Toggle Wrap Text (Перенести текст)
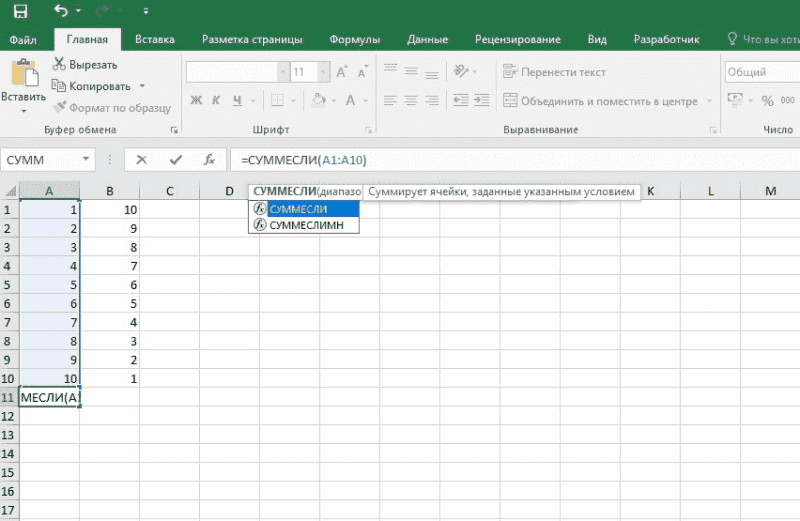 555,72
